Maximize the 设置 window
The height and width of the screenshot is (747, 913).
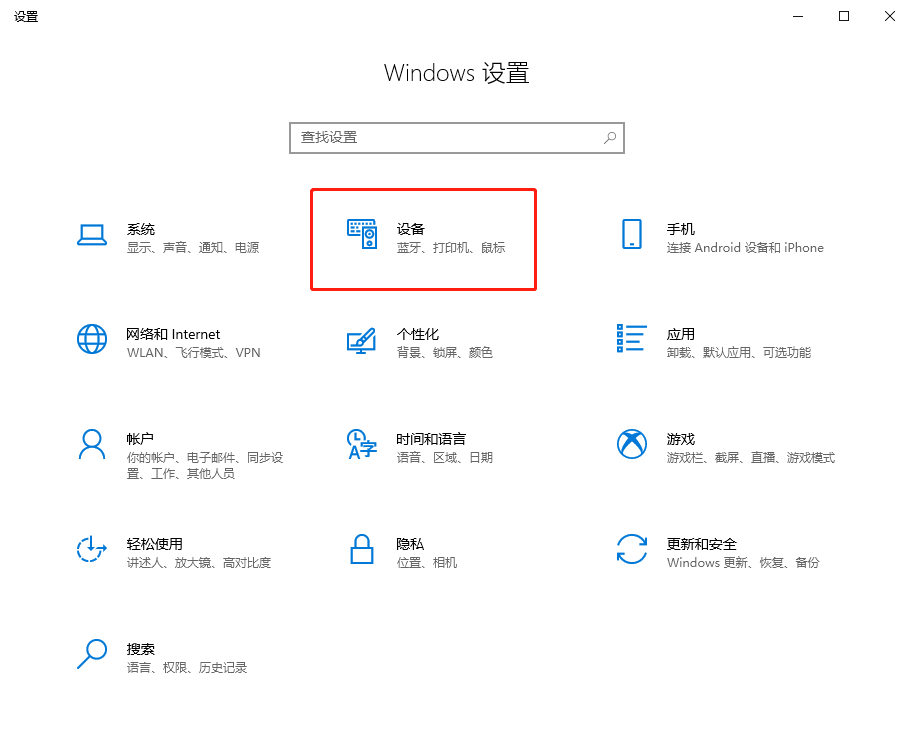pyautogui.click(x=844, y=16)
